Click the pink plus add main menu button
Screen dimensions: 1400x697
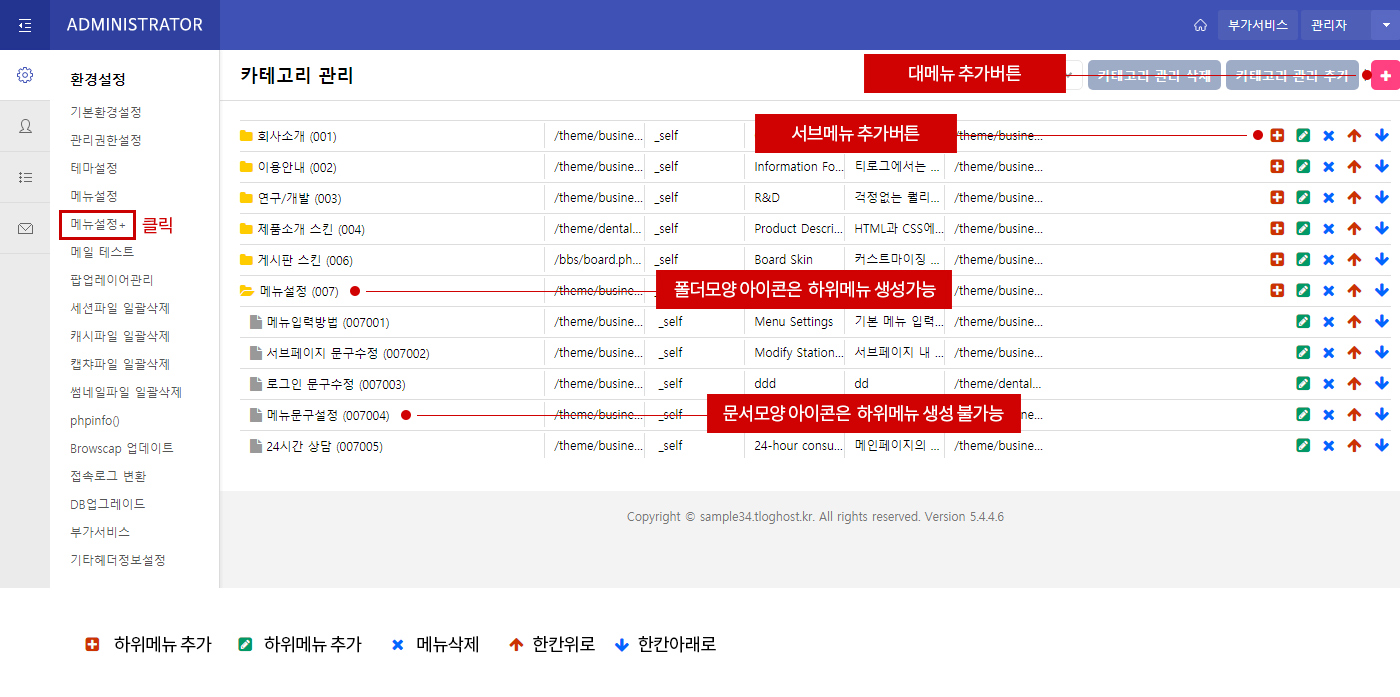click(1385, 76)
